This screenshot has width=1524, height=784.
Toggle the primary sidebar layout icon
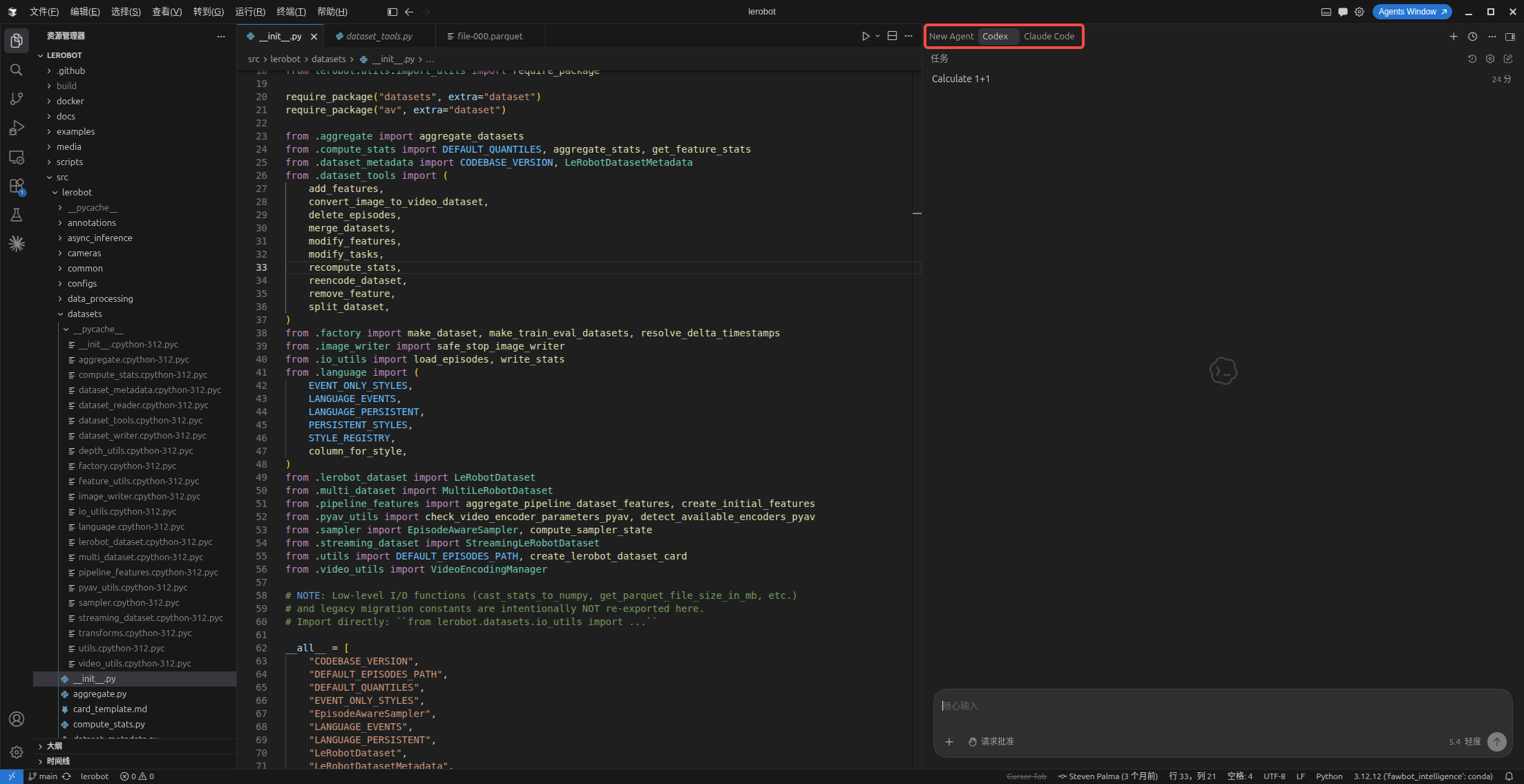coord(392,12)
